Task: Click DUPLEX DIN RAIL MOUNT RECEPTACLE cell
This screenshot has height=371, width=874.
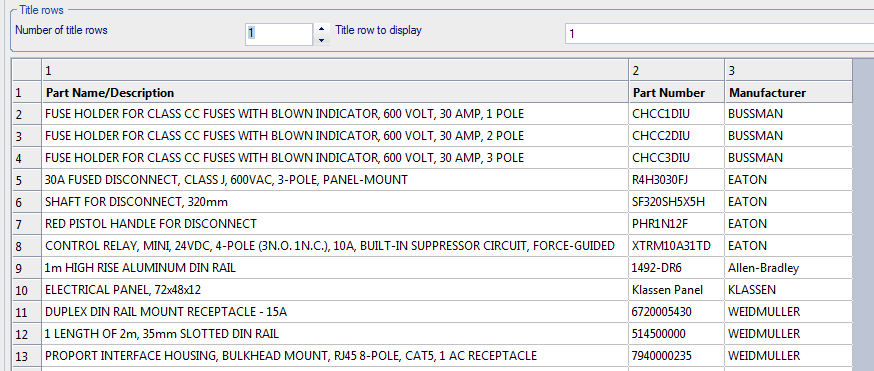Action: point(334,312)
